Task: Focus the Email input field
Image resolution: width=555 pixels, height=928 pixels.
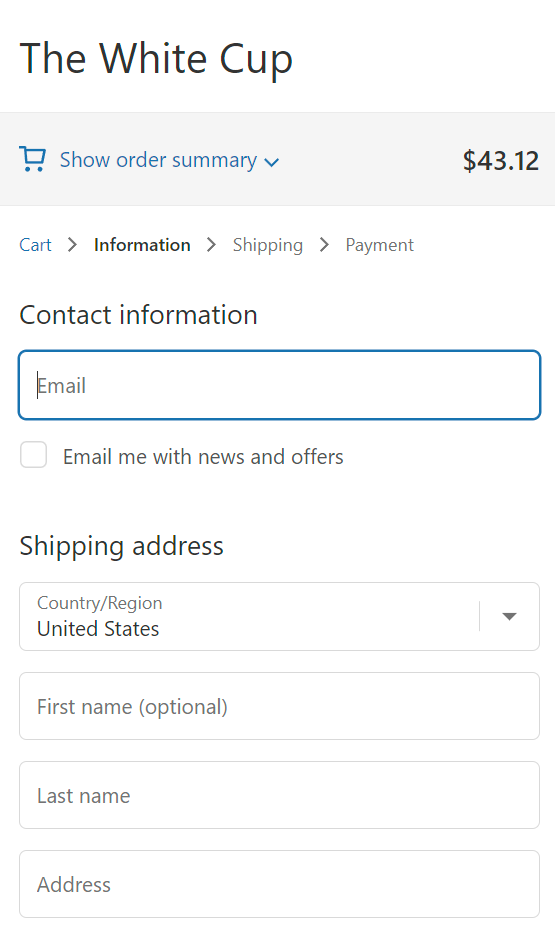Action: (x=279, y=385)
